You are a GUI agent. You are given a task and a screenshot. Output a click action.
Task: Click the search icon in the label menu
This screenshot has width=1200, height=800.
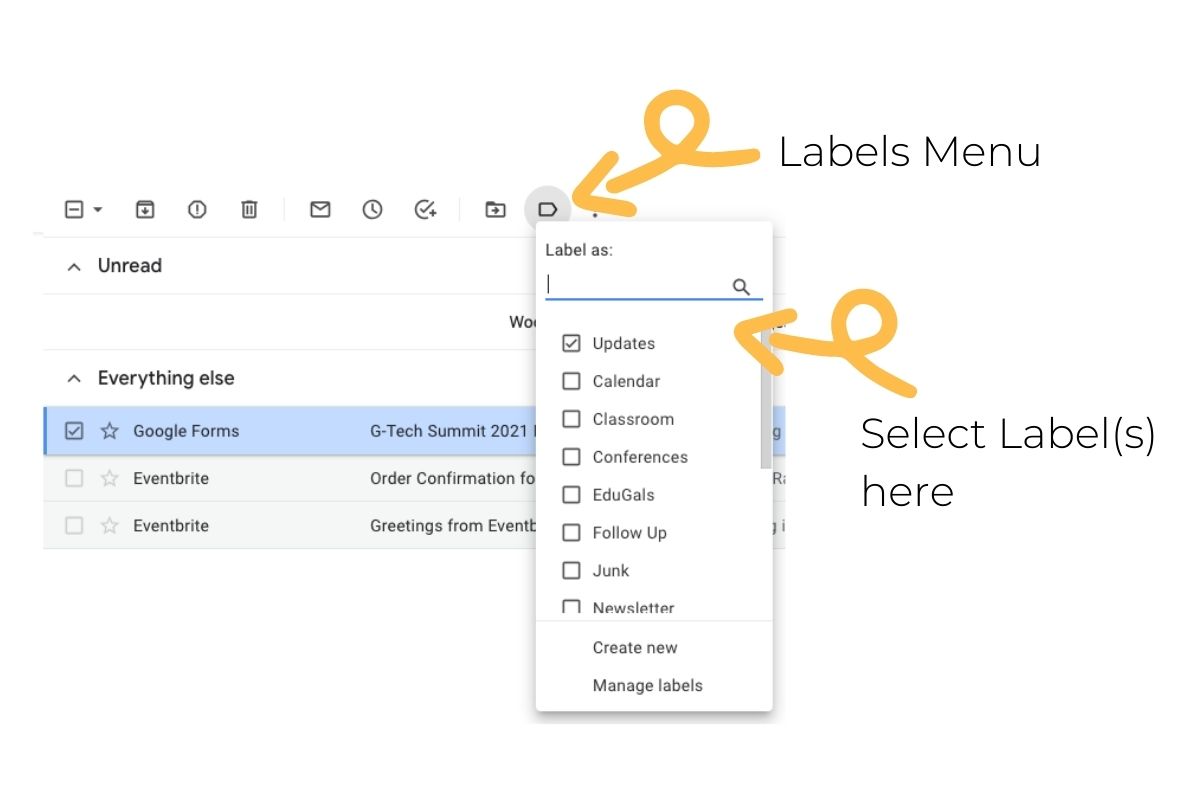[x=741, y=286]
